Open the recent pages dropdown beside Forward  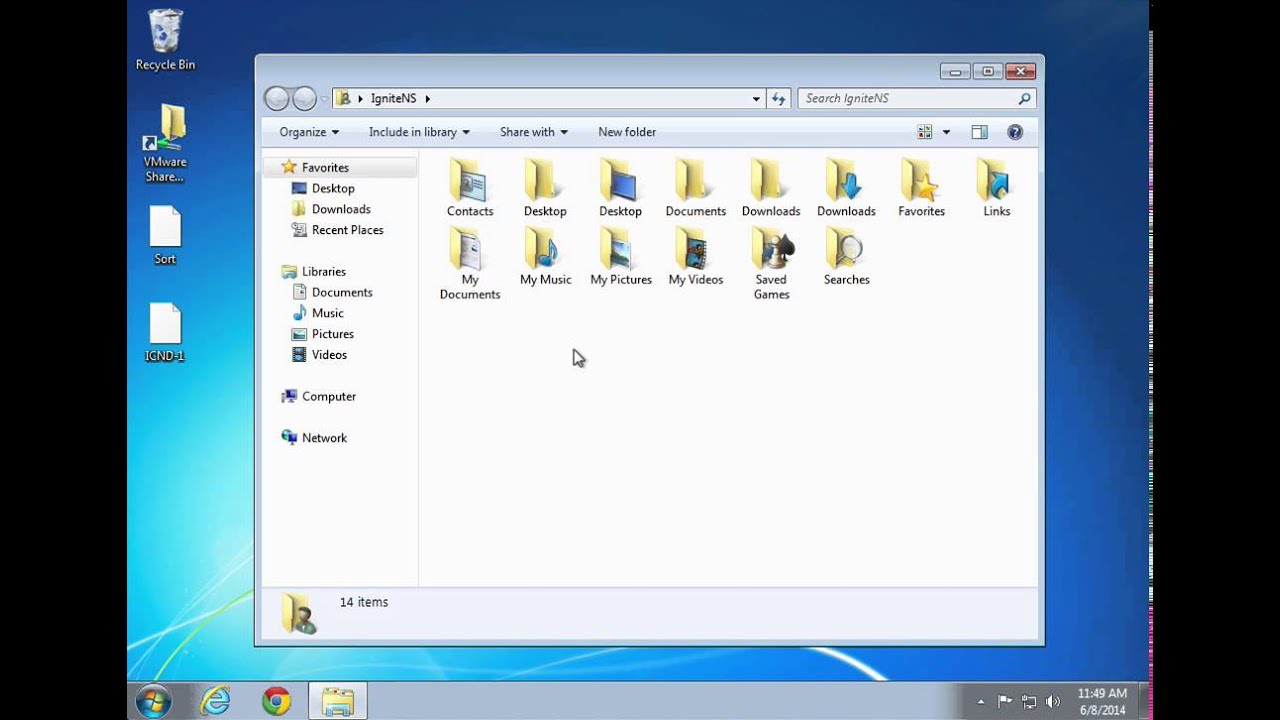point(324,99)
